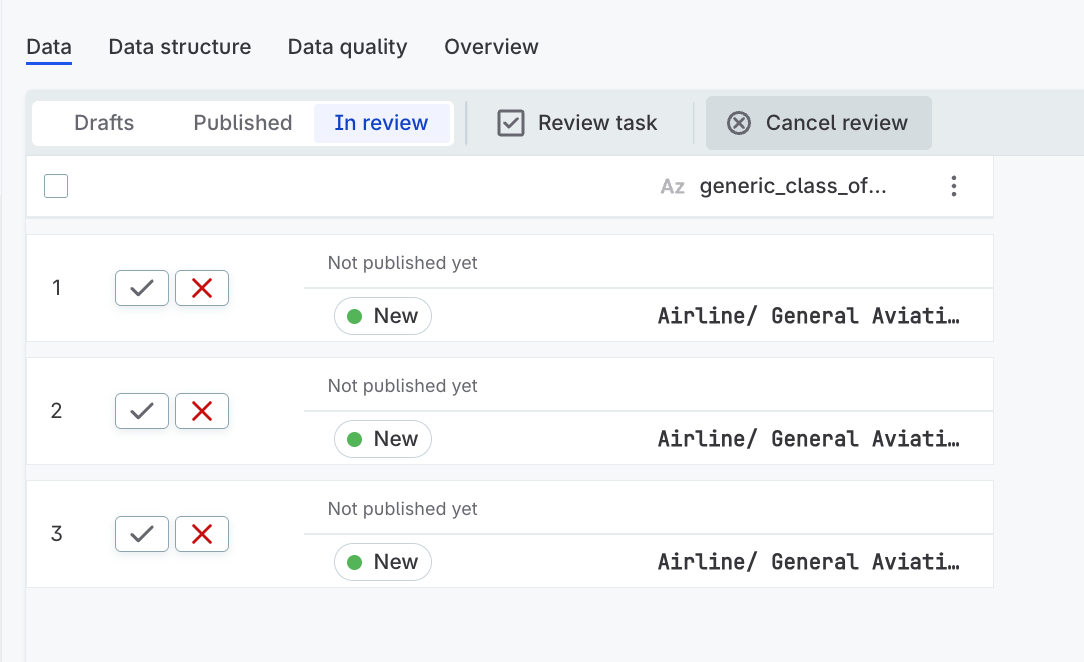Approve row 2 with the checkmark icon
This screenshot has height=662, width=1084.
[x=141, y=410]
